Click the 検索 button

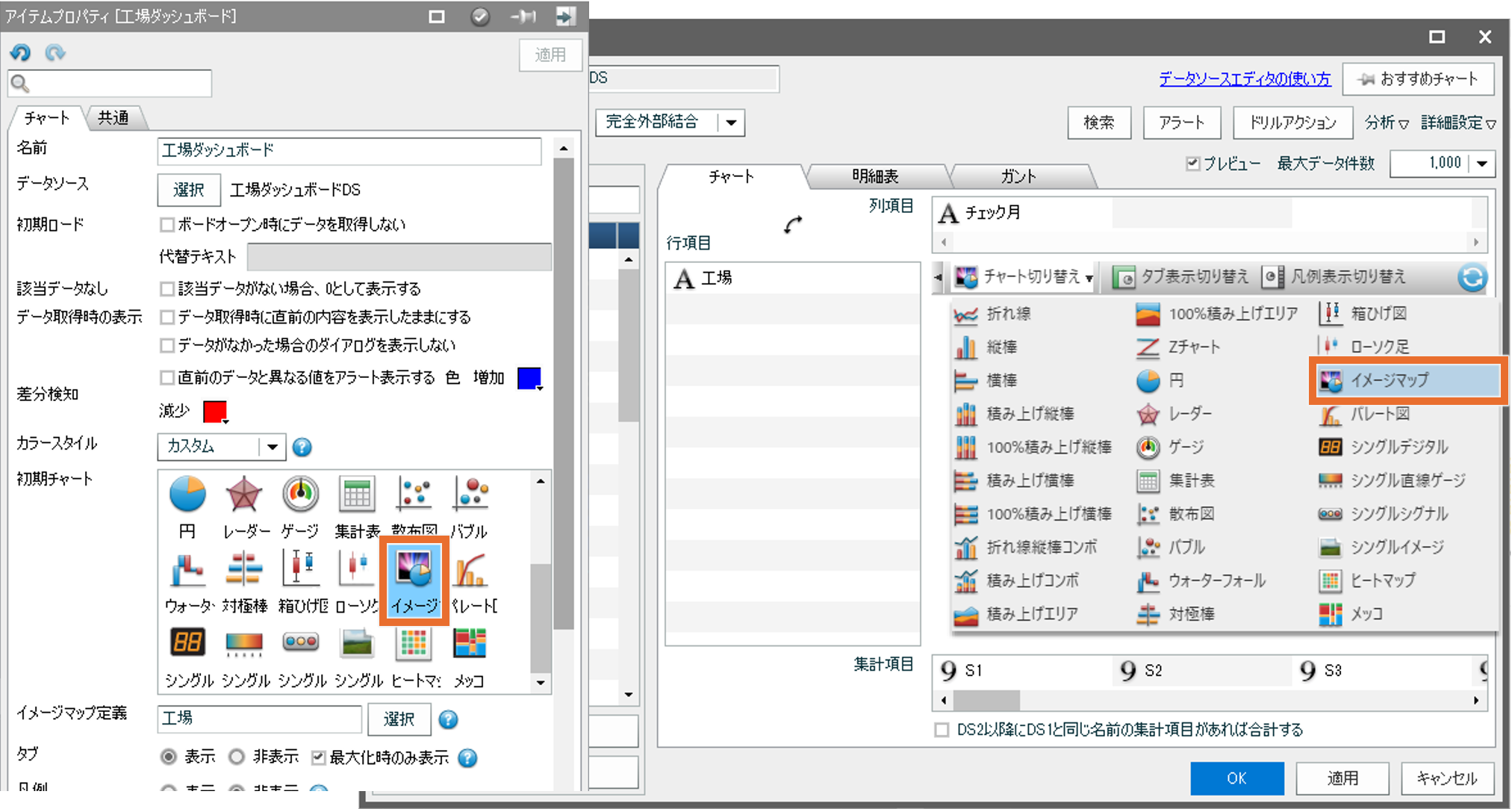(1099, 123)
